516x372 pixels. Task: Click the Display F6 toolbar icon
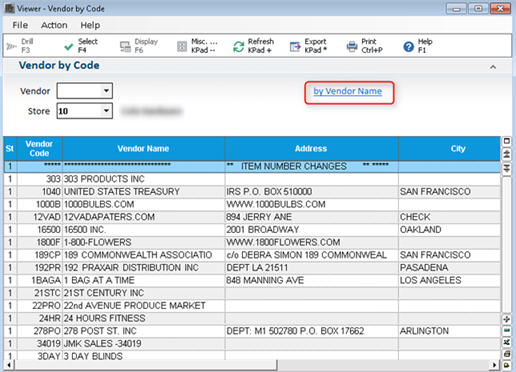coord(125,46)
